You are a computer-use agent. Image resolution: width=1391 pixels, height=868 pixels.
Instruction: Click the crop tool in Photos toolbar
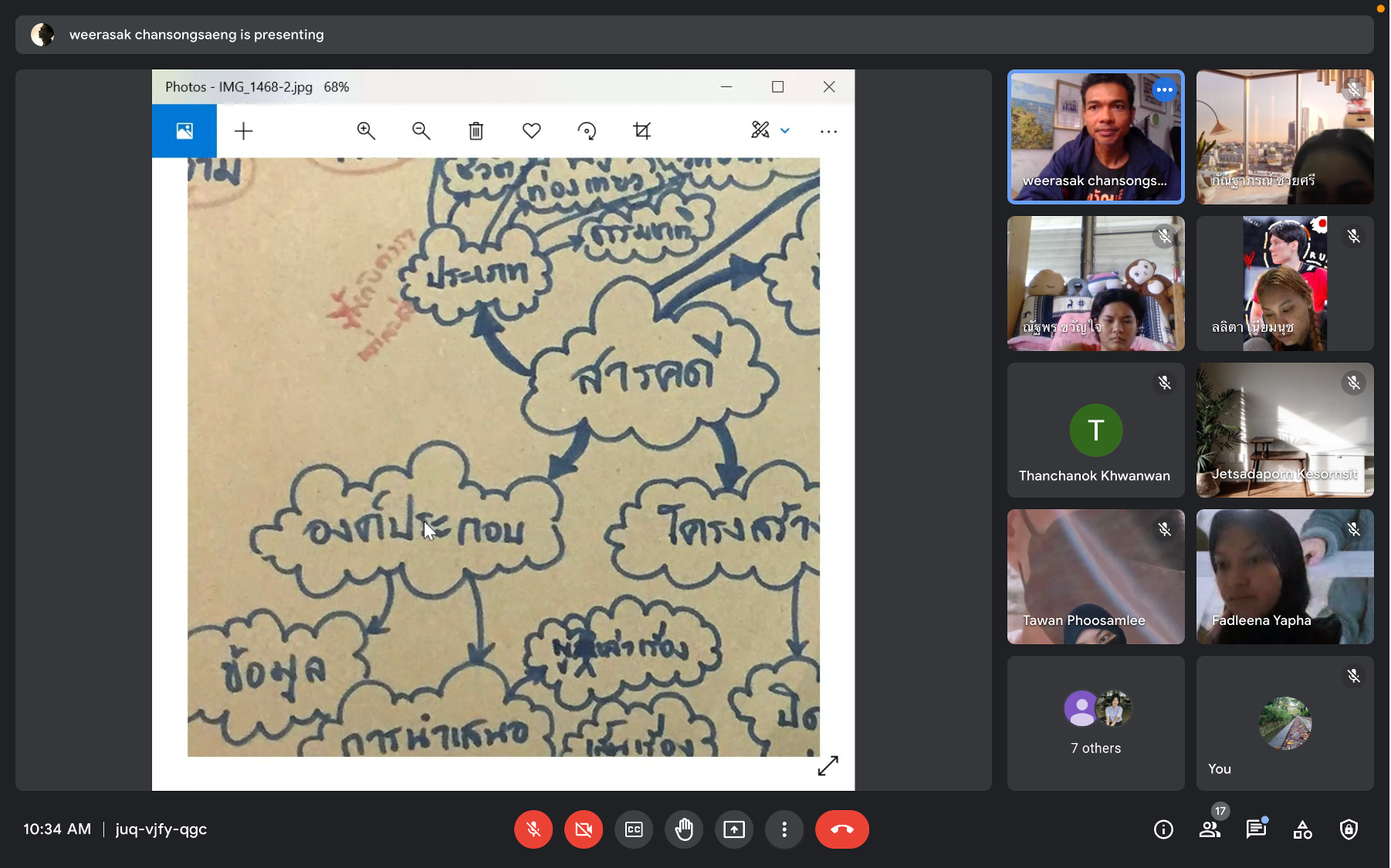(642, 131)
